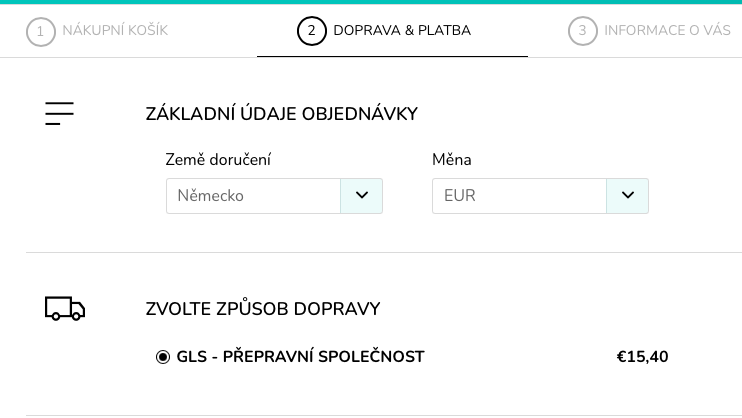Go to Informace o vás step
Viewport: 742px width, 418px height.
tap(667, 31)
